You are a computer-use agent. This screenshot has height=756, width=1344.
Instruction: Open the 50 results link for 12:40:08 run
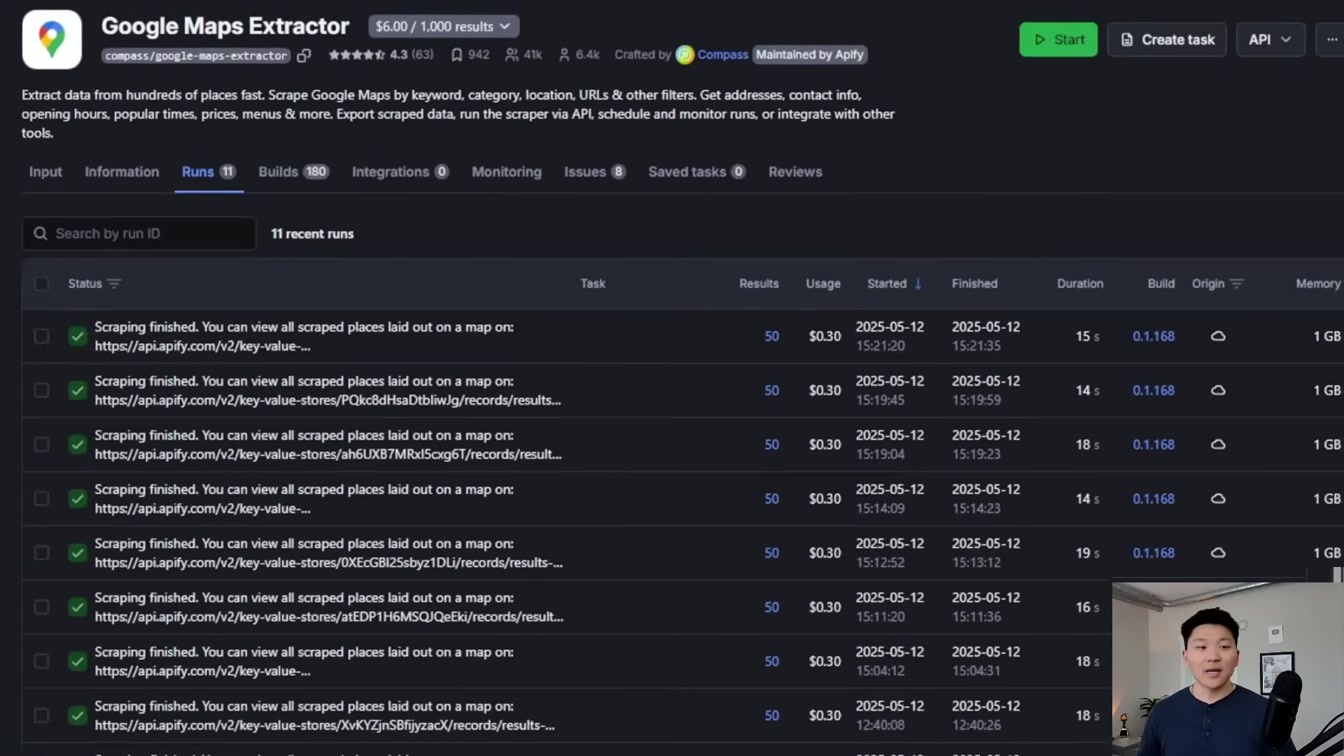772,715
